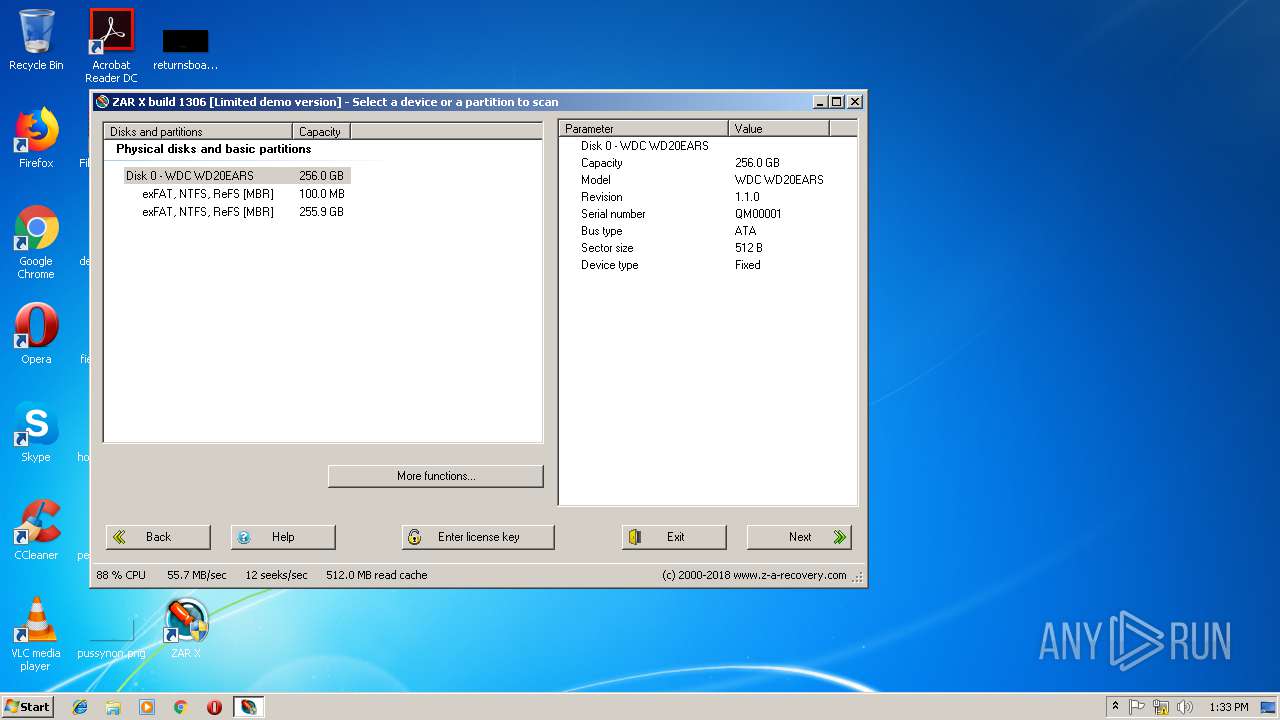Image resolution: width=1280 pixels, height=720 pixels.
Task: Click the volume speaker tray icon
Action: click(1185, 707)
